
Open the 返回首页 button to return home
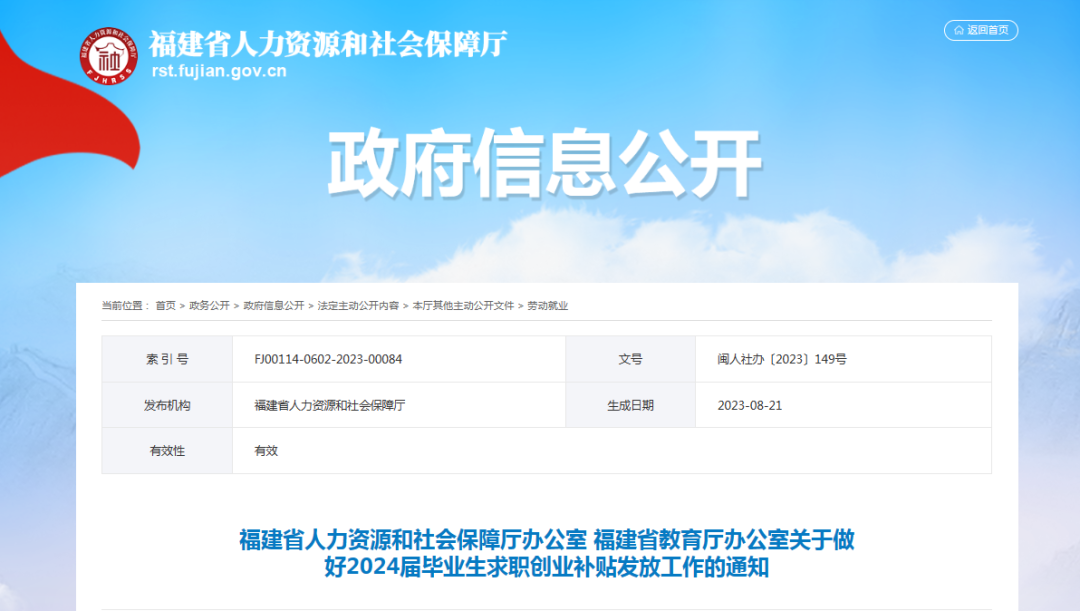click(981, 30)
